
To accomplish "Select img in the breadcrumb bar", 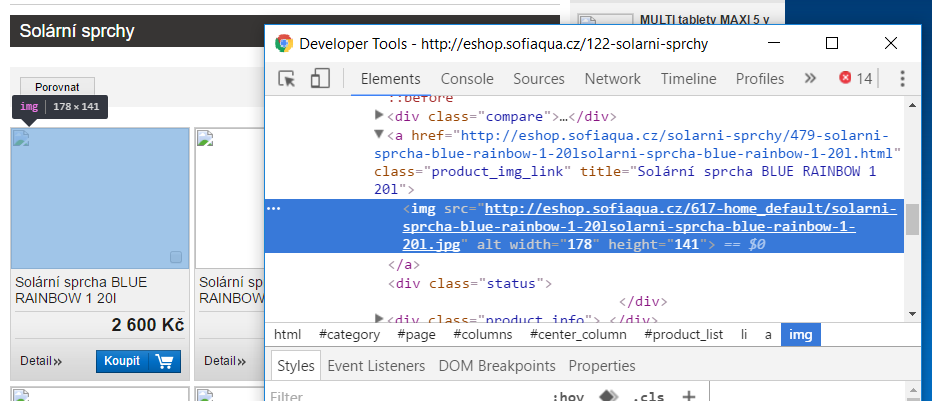I will coord(801,334).
